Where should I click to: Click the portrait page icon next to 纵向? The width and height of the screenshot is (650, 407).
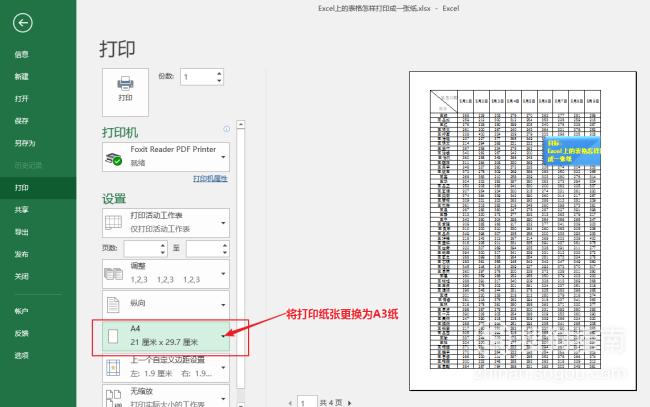tap(113, 305)
